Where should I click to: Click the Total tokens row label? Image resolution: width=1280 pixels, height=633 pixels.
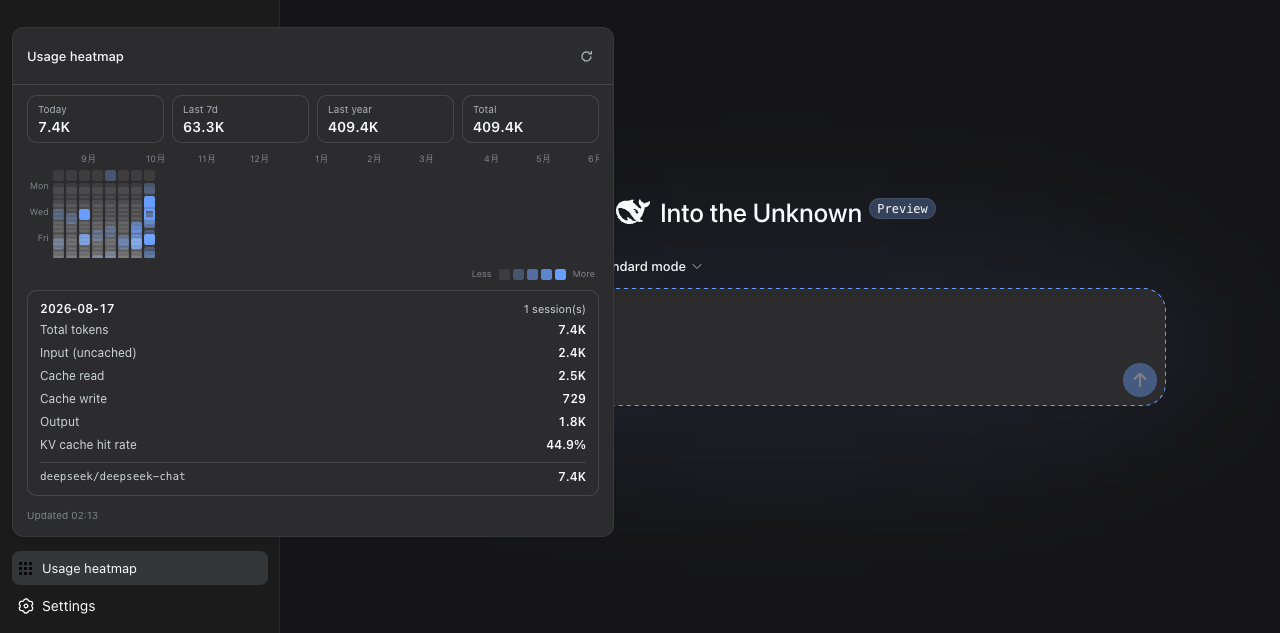tap(74, 330)
